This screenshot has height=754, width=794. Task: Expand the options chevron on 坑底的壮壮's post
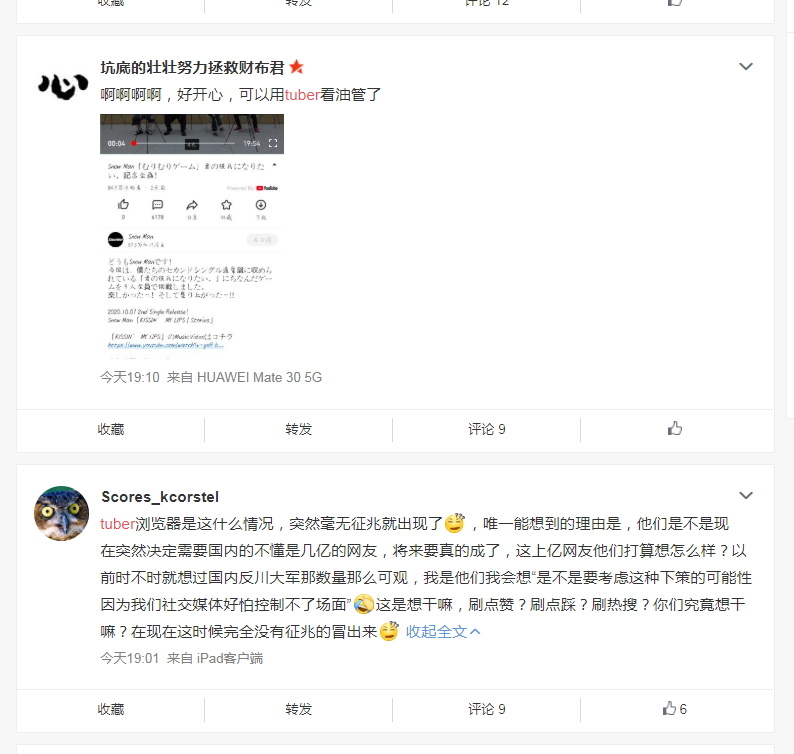(x=746, y=66)
